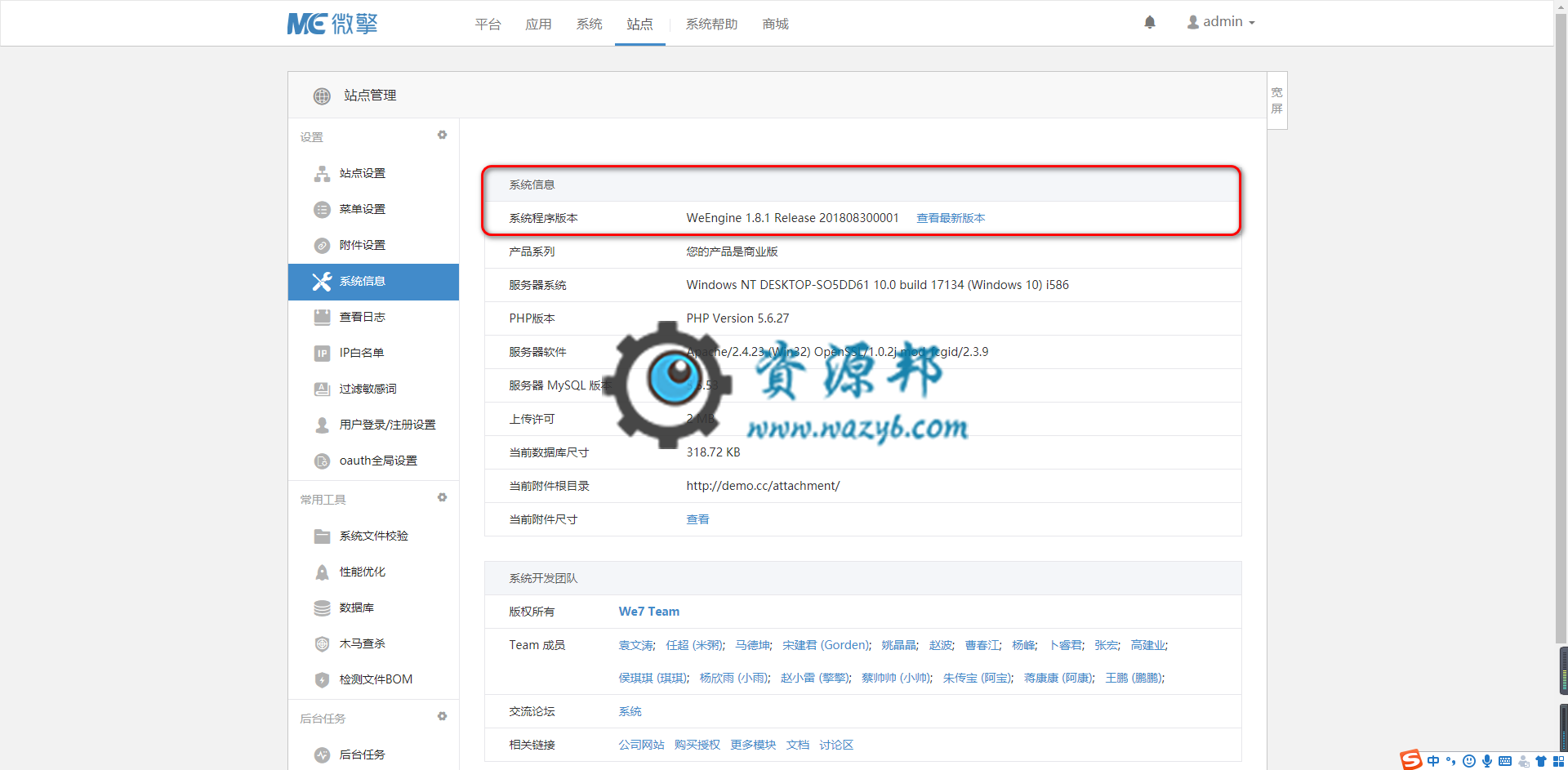This screenshot has width=1568, height=770.
Task: Open the 更多模块 link
Action: (753, 745)
